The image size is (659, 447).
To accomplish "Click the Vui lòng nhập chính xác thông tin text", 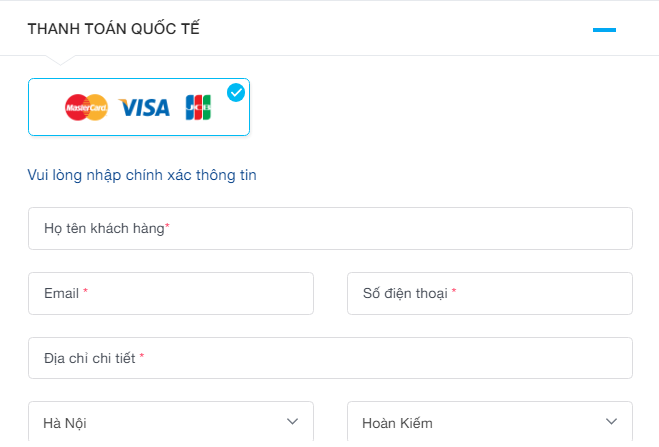I will point(142,175).
